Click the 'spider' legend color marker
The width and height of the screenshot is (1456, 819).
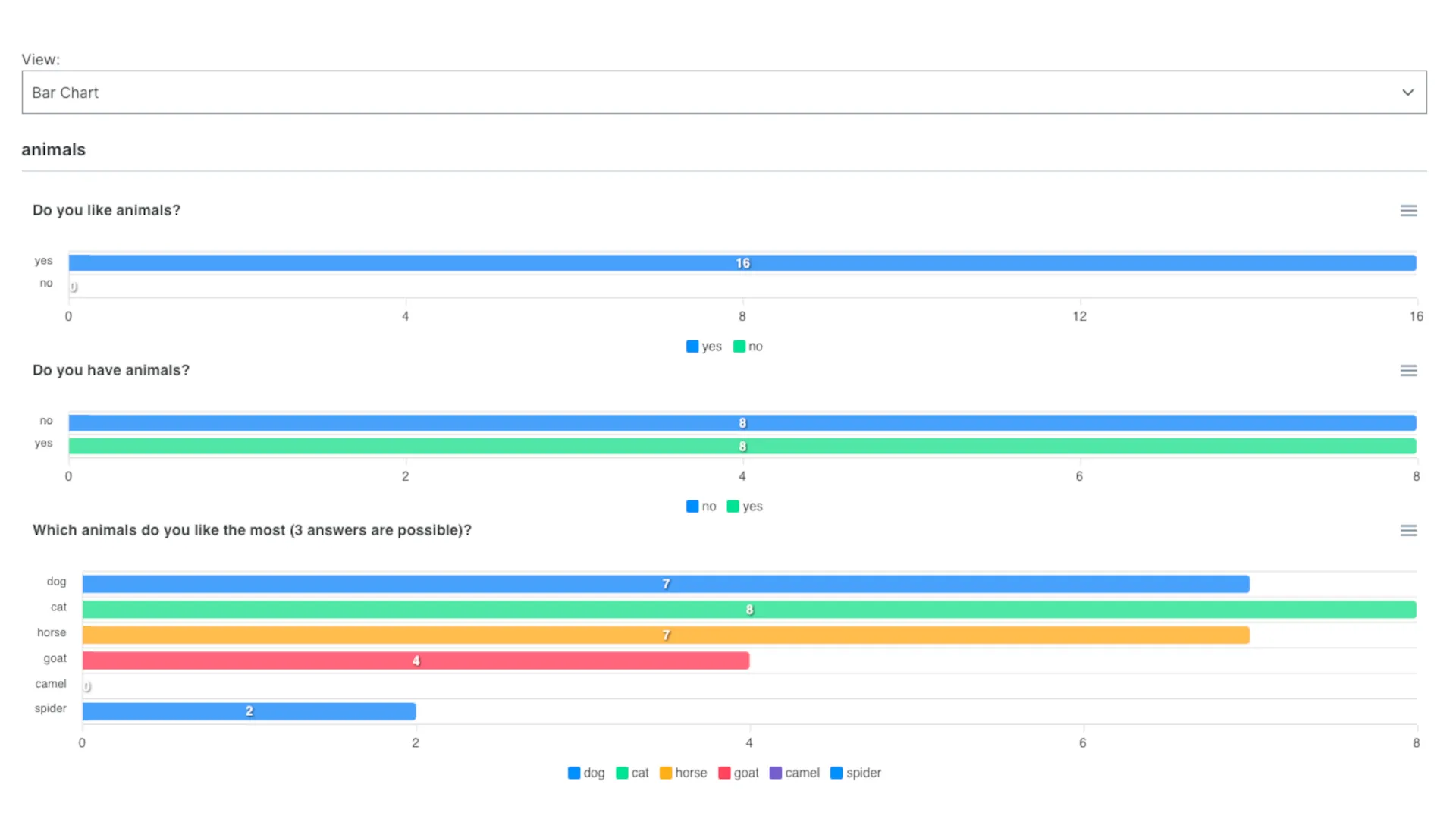click(x=839, y=773)
